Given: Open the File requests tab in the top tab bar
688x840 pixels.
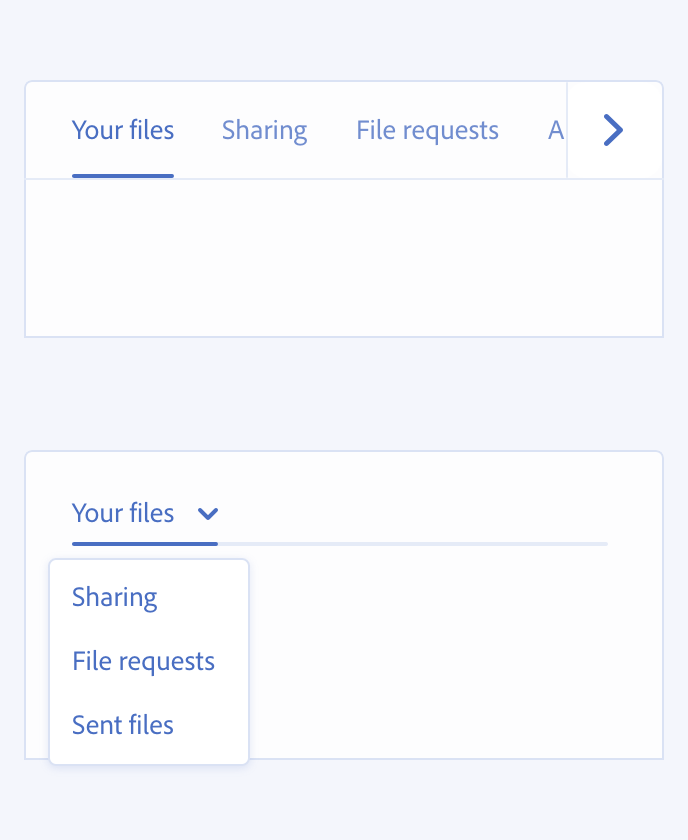Looking at the screenshot, I should (x=427, y=130).
